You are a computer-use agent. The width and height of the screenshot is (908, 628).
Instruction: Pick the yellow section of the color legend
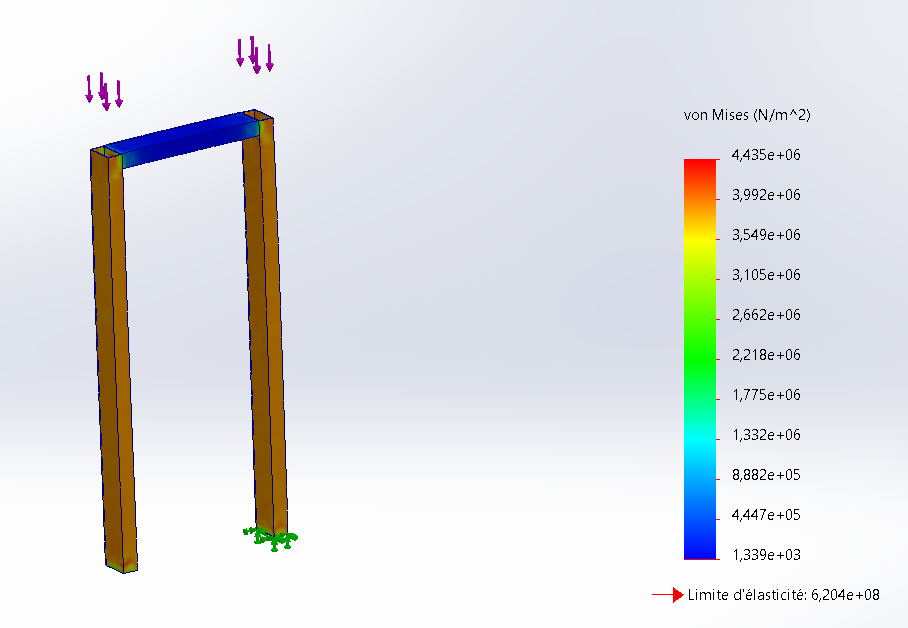pyautogui.click(x=701, y=240)
